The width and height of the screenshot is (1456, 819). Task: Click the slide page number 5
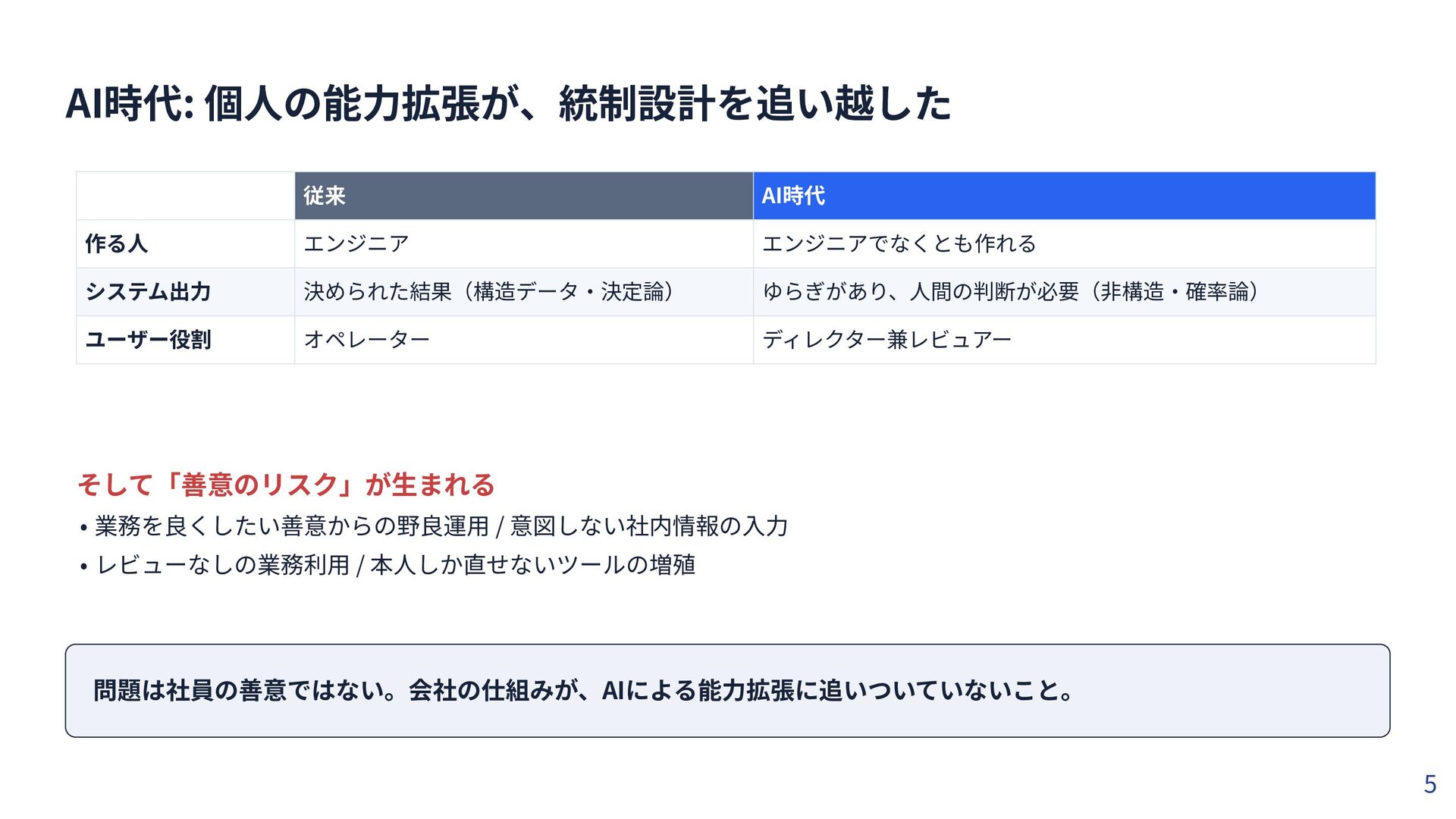[x=1429, y=784]
